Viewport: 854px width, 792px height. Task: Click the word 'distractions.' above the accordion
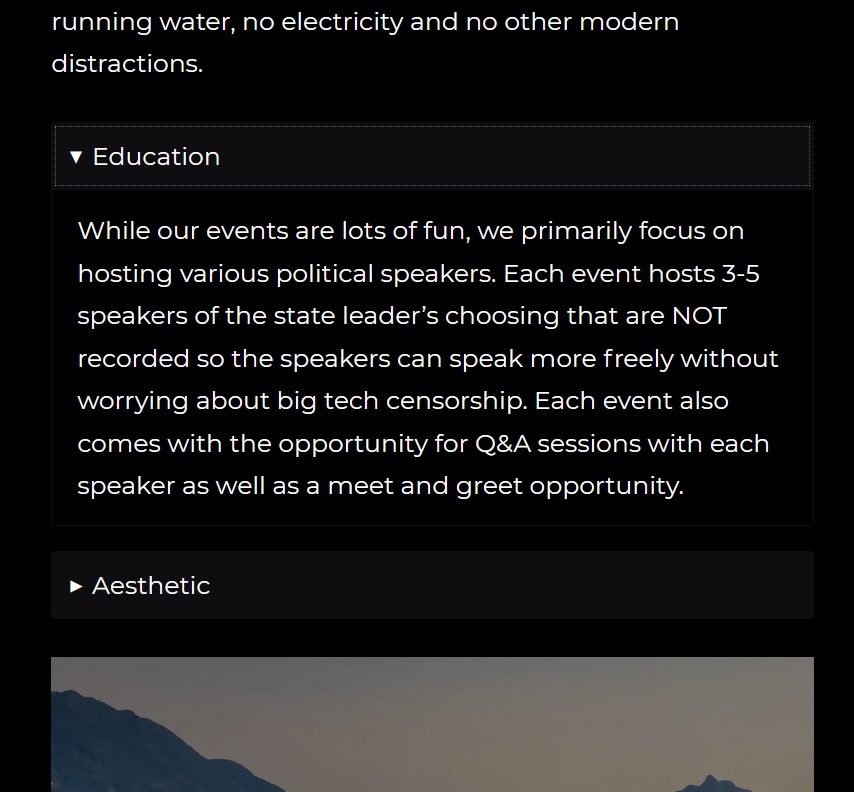(x=127, y=64)
